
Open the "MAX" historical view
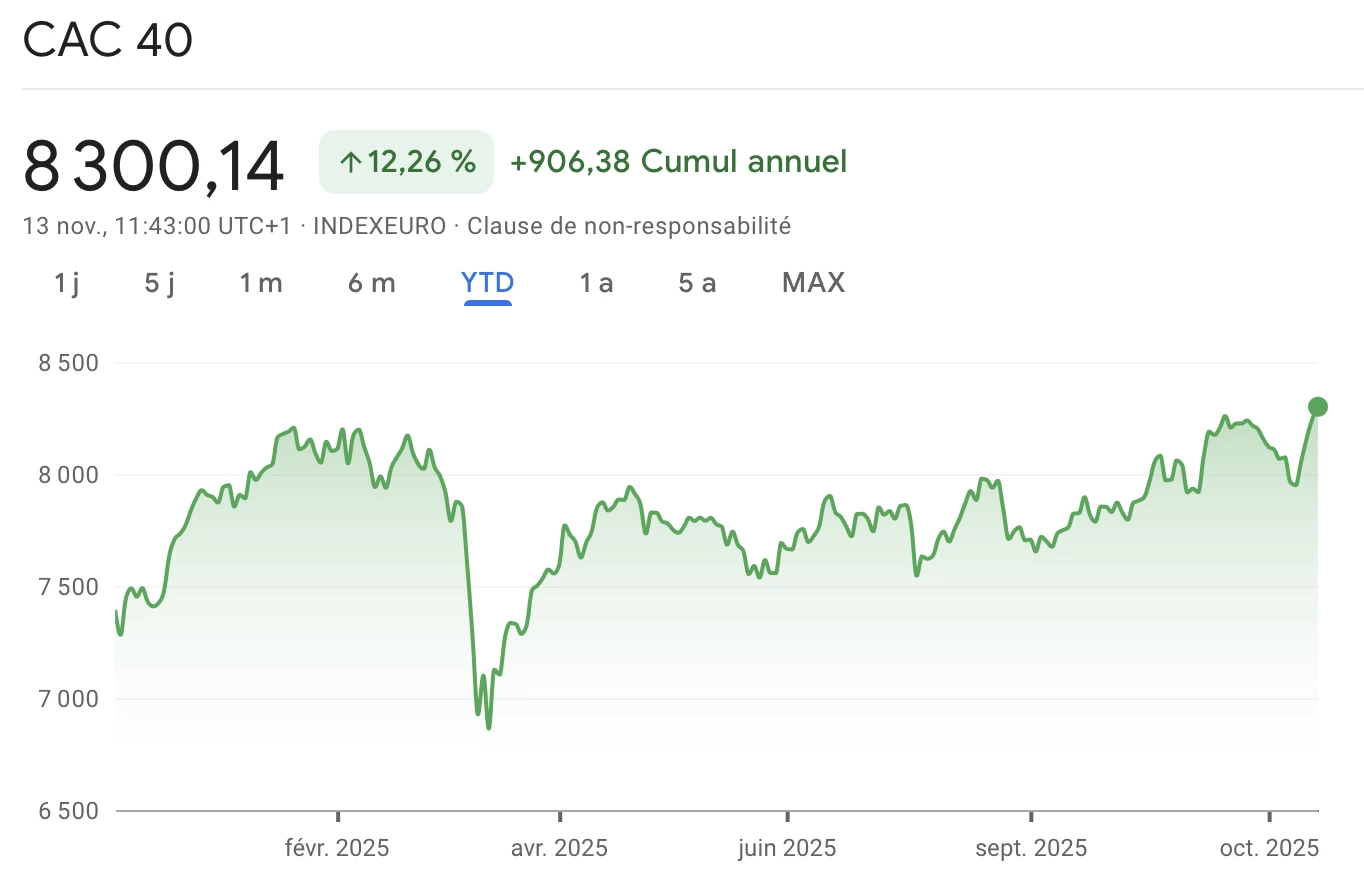tap(812, 283)
